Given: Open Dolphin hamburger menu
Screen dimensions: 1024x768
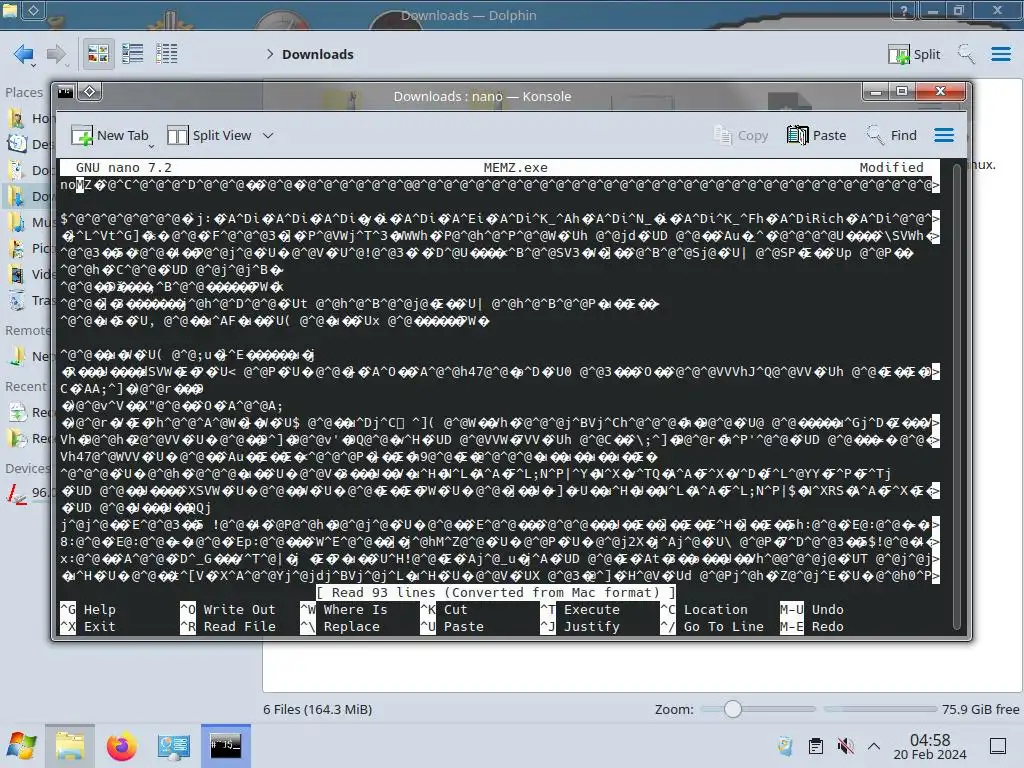Looking at the screenshot, I should click(x=1001, y=54).
